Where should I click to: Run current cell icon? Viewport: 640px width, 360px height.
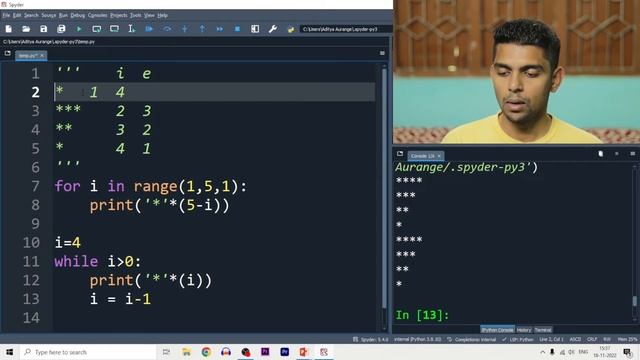point(97,29)
